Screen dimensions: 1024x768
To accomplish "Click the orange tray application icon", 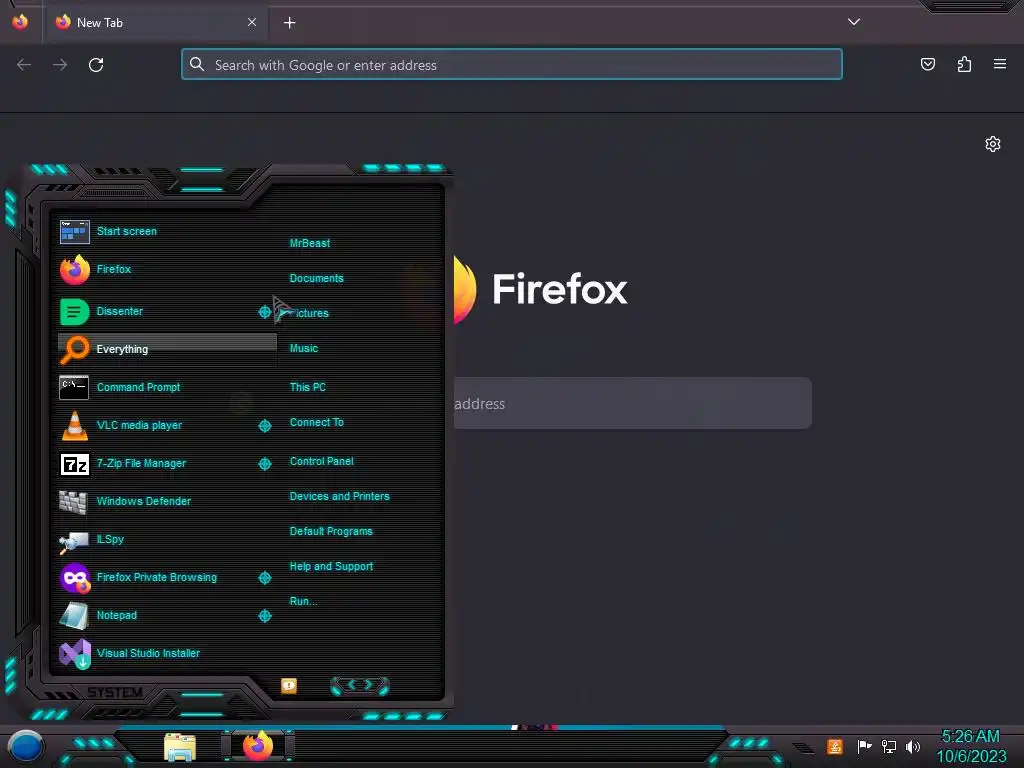I will [x=835, y=746].
